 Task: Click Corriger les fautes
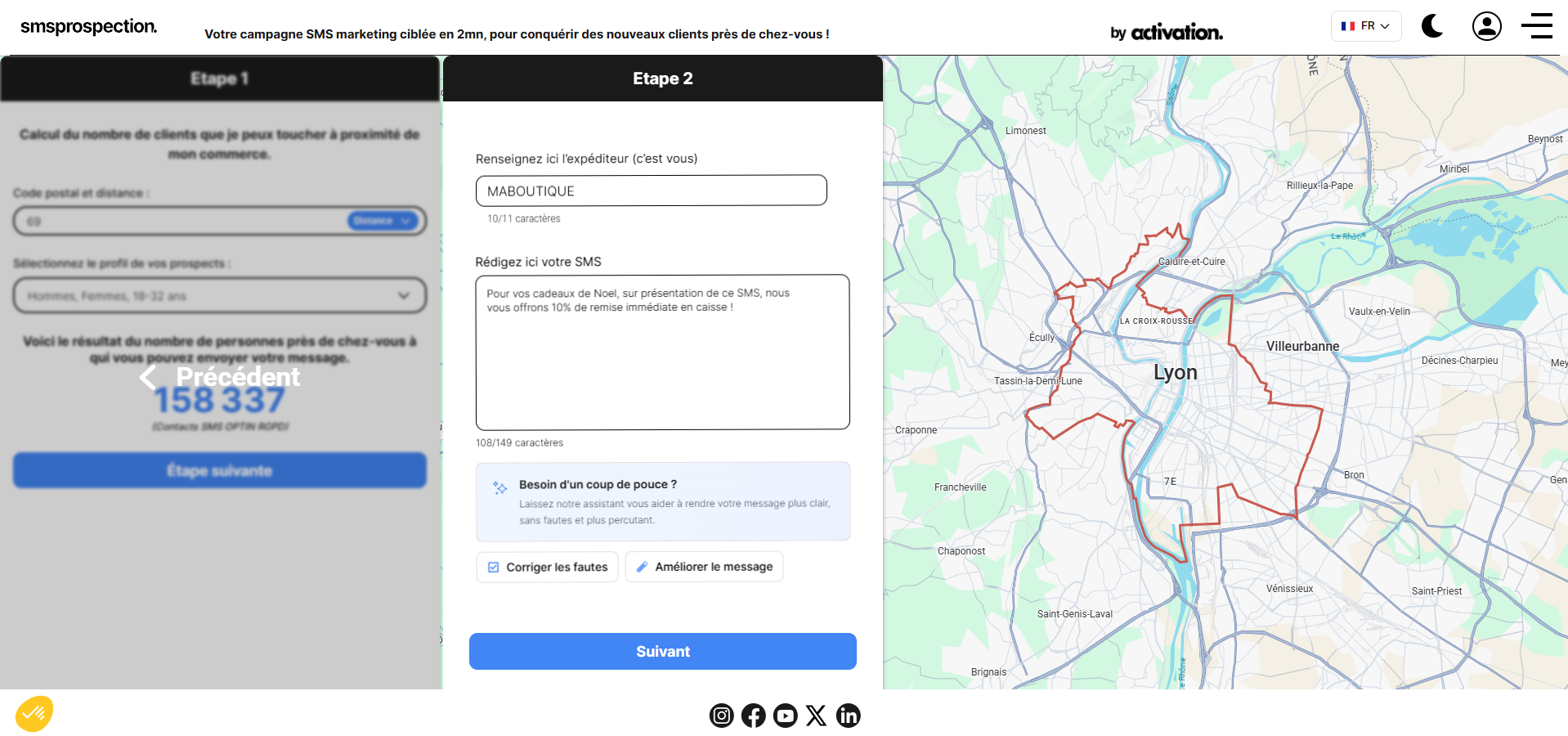tap(547, 567)
